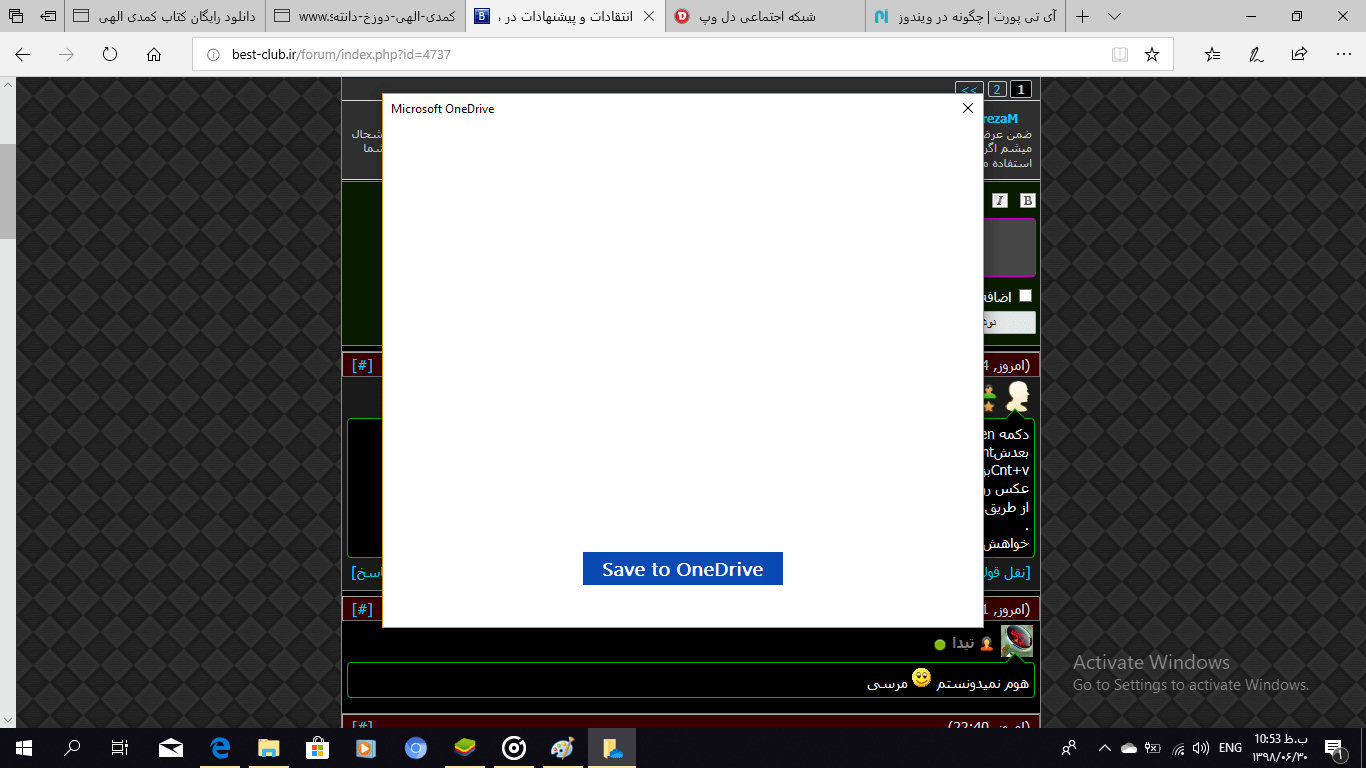Screen dimensions: 1366x768
Task: Expand the tab preview chevron
Action: pos(1115,17)
